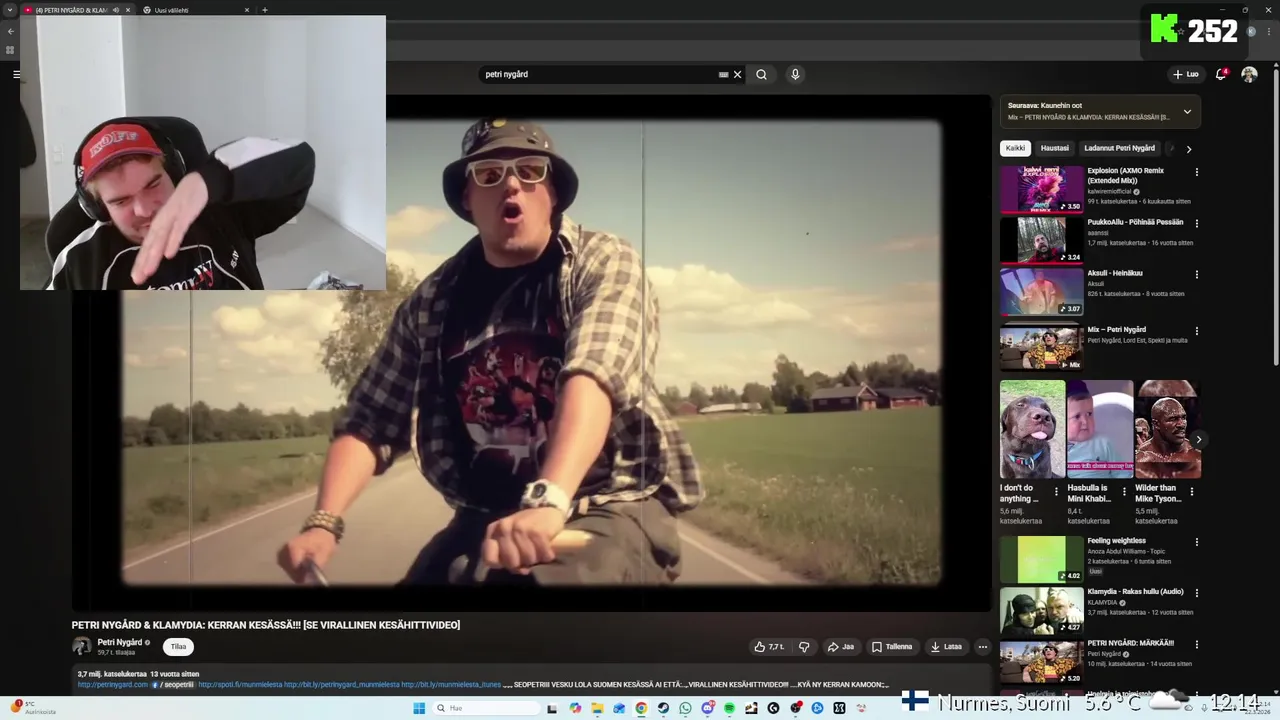Screen dimensions: 1280x720
Task: Go back with browser back arrow
Action: [x=11, y=31]
